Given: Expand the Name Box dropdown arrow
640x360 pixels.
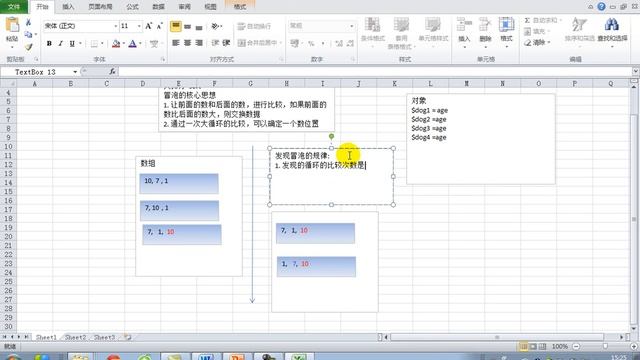Looking at the screenshot, I should coord(75,72).
